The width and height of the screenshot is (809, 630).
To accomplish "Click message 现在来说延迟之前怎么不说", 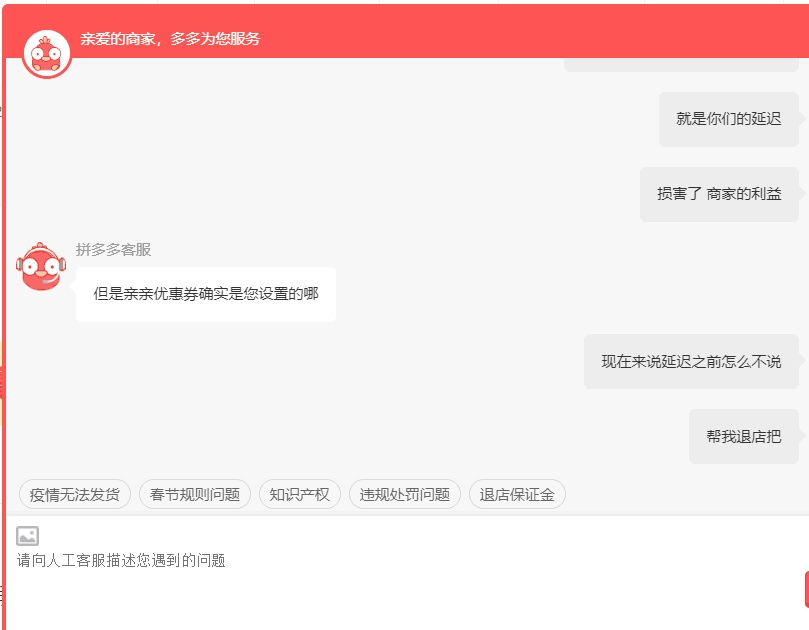I will 691,361.
